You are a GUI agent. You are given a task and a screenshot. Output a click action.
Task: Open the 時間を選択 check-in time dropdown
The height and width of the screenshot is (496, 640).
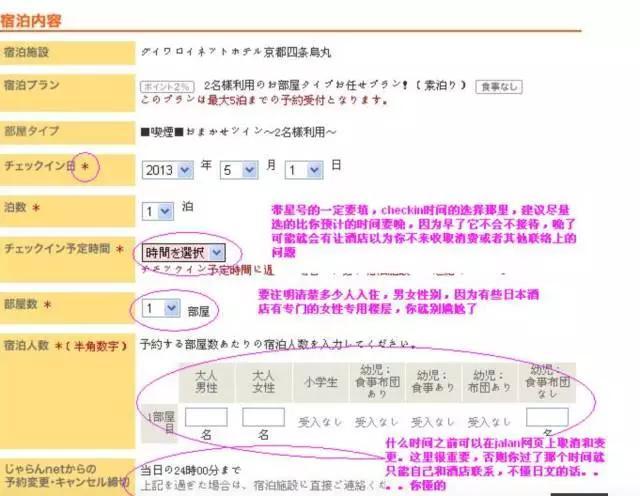click(x=183, y=253)
